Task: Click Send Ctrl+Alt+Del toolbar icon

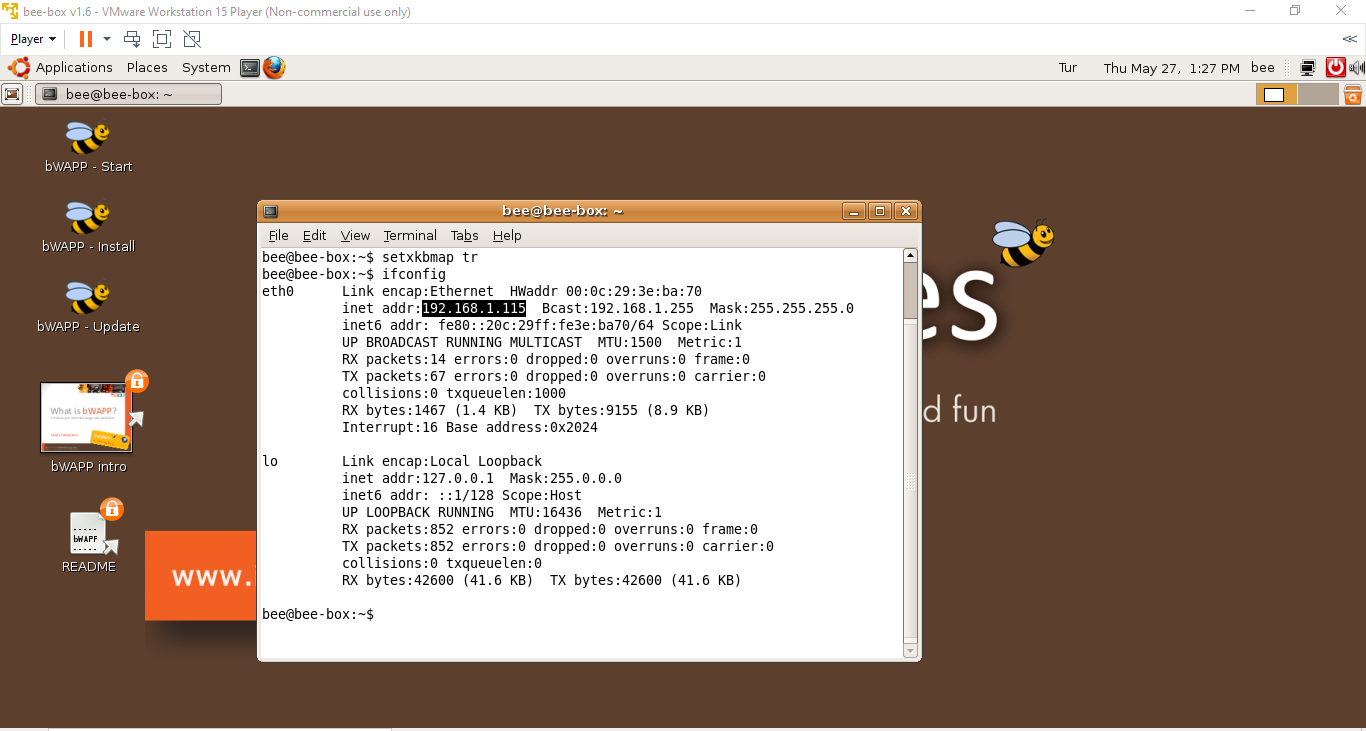Action: tap(132, 39)
